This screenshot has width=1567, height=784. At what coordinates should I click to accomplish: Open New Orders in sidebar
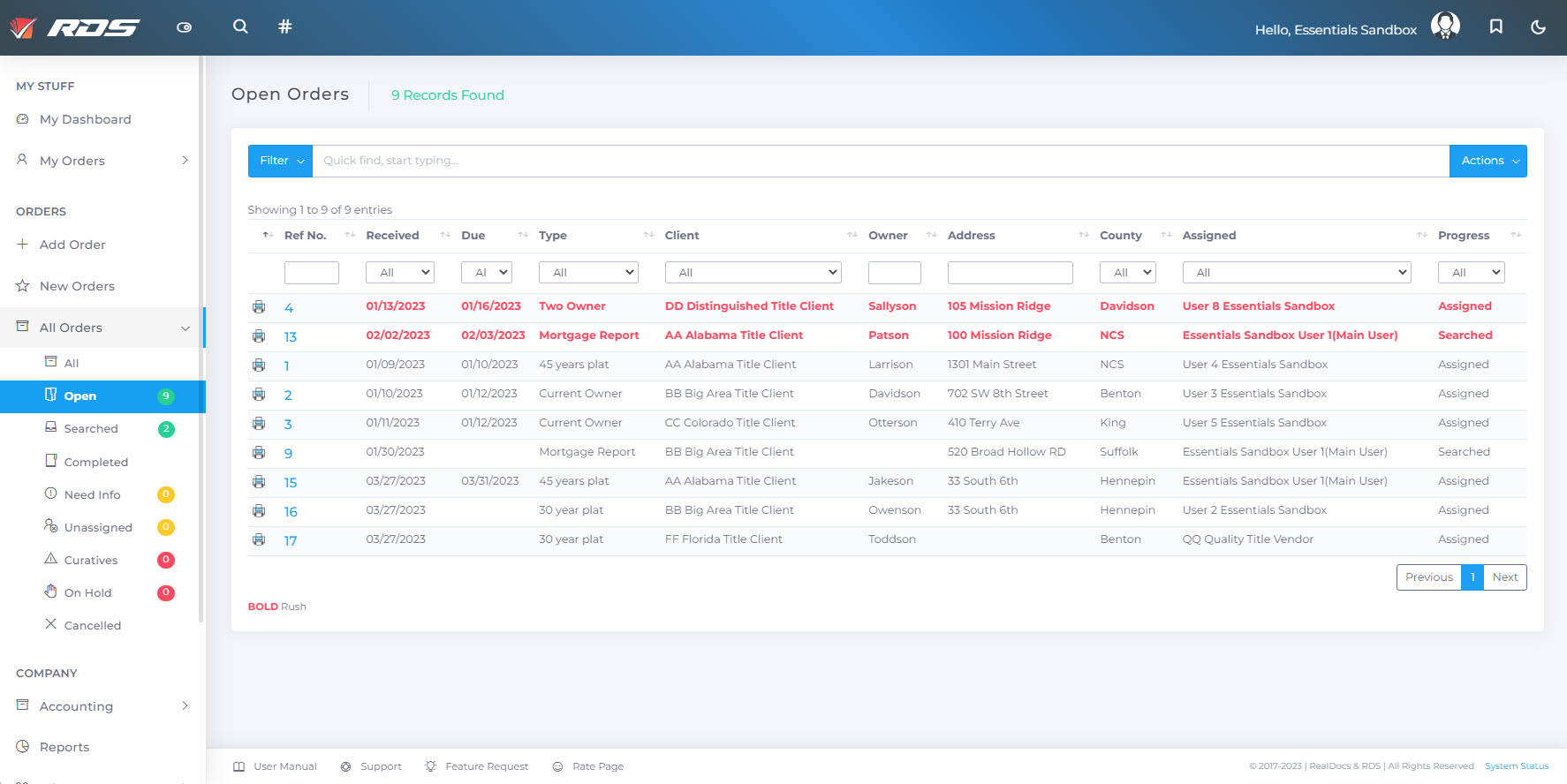point(77,286)
